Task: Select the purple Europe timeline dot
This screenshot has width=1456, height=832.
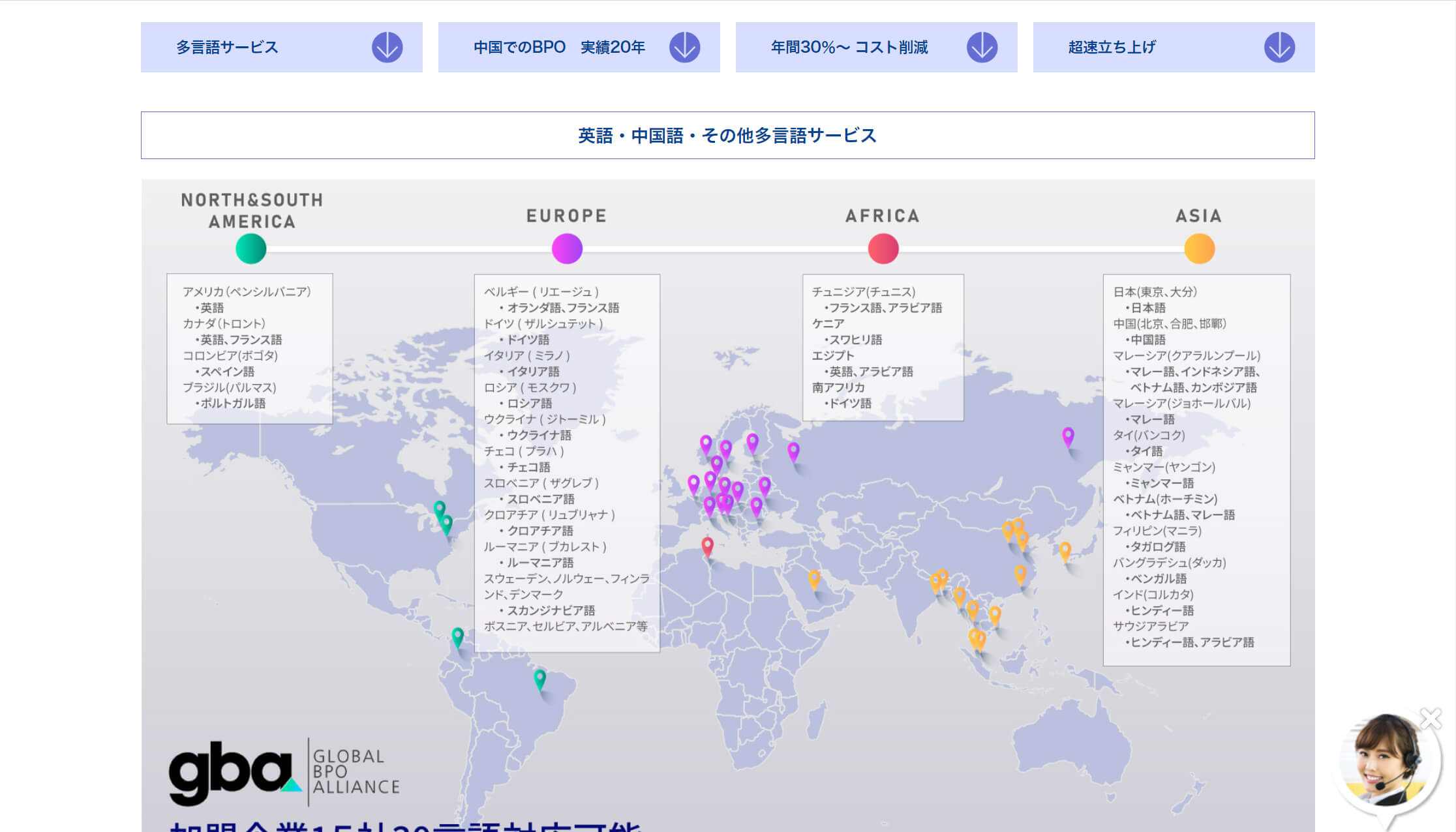Action: [x=567, y=249]
